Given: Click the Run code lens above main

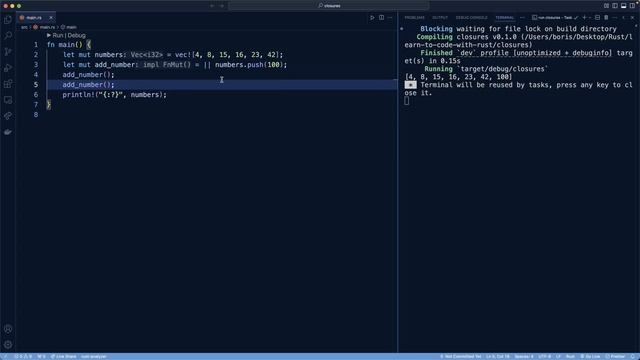Looking at the screenshot, I should point(58,36).
